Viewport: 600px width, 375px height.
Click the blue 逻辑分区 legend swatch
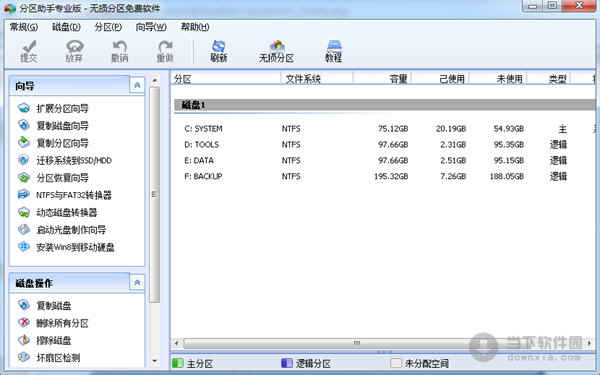tap(287, 363)
